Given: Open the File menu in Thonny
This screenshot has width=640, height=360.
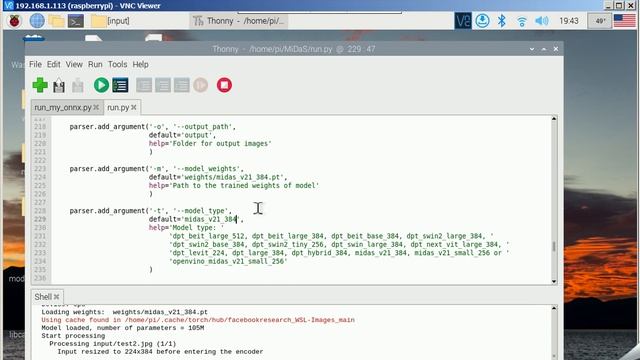Looking at the screenshot, I should coord(35,64).
